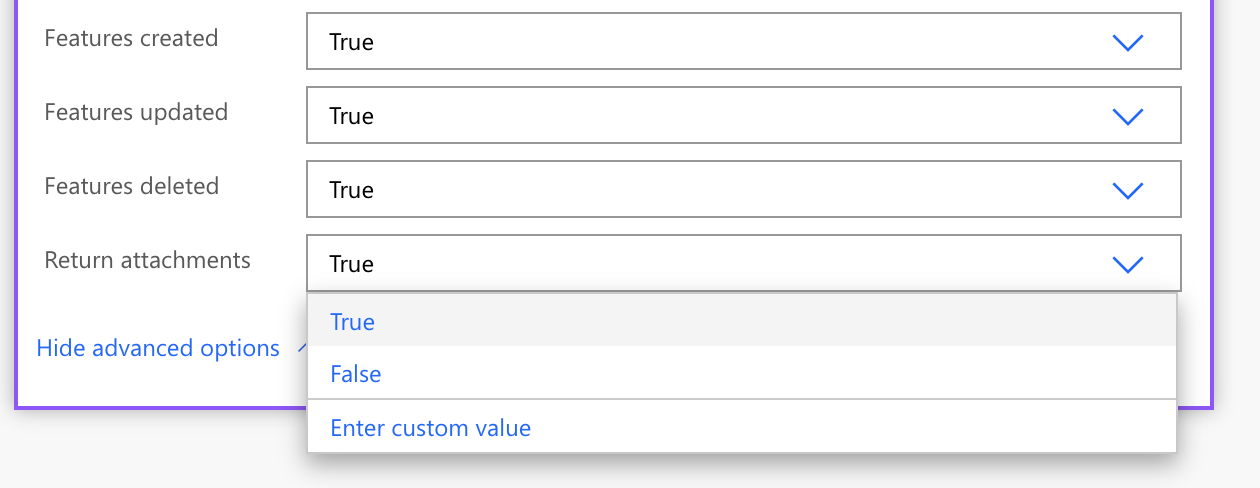
Task: Click the collapse caret beside Hide advanced options
Action: point(300,349)
